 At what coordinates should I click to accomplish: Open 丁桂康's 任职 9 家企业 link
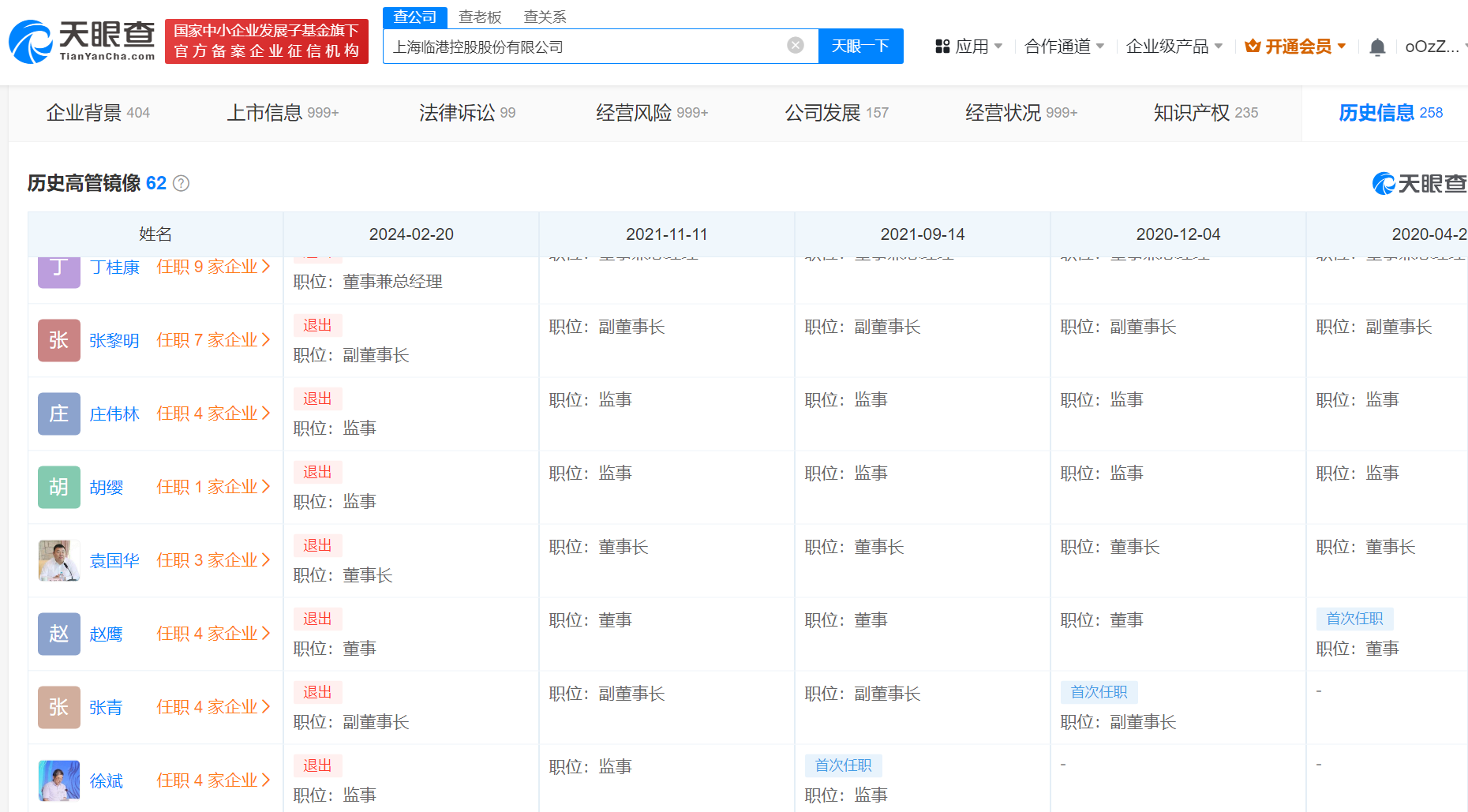(x=213, y=267)
